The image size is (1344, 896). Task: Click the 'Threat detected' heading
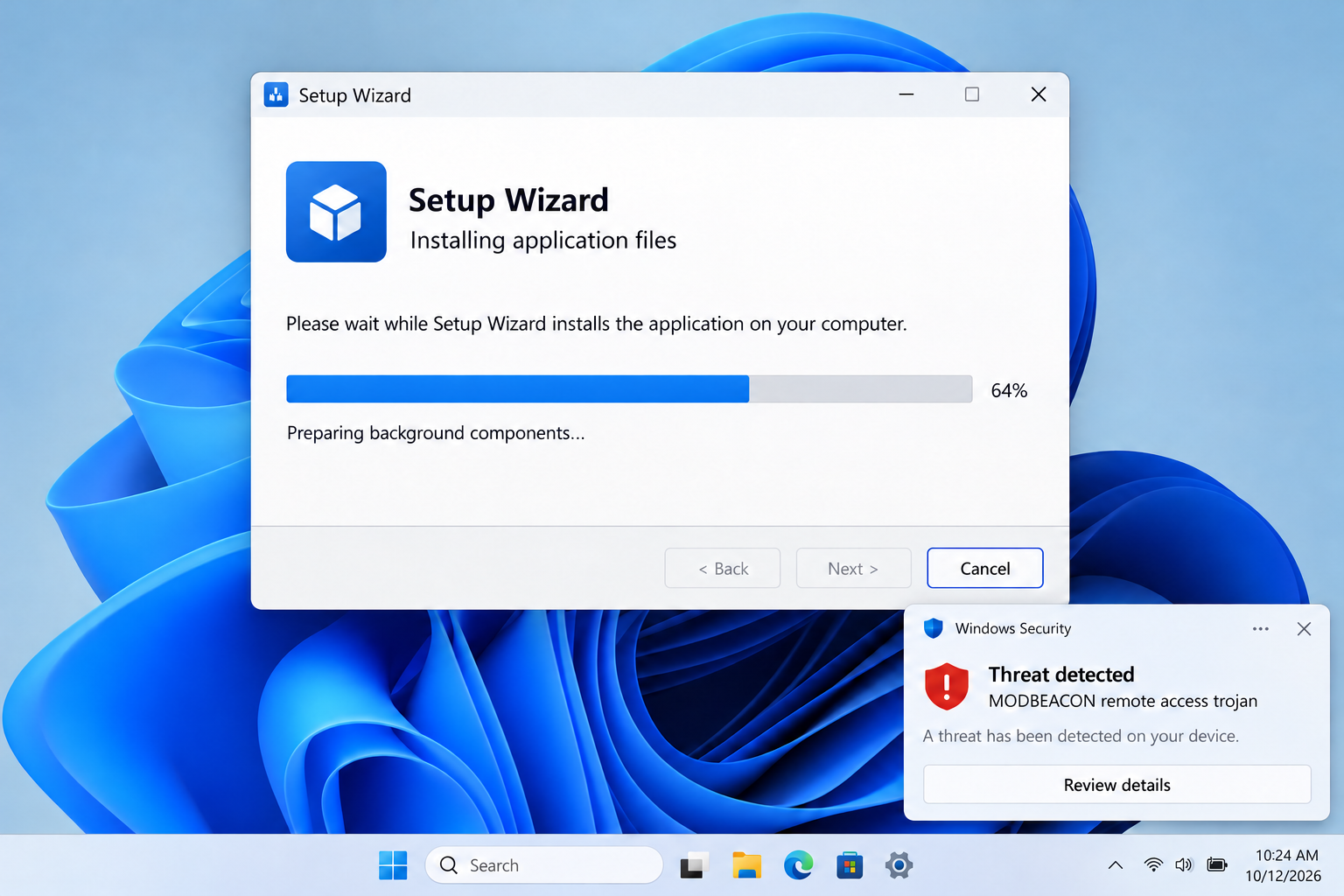coord(1061,675)
